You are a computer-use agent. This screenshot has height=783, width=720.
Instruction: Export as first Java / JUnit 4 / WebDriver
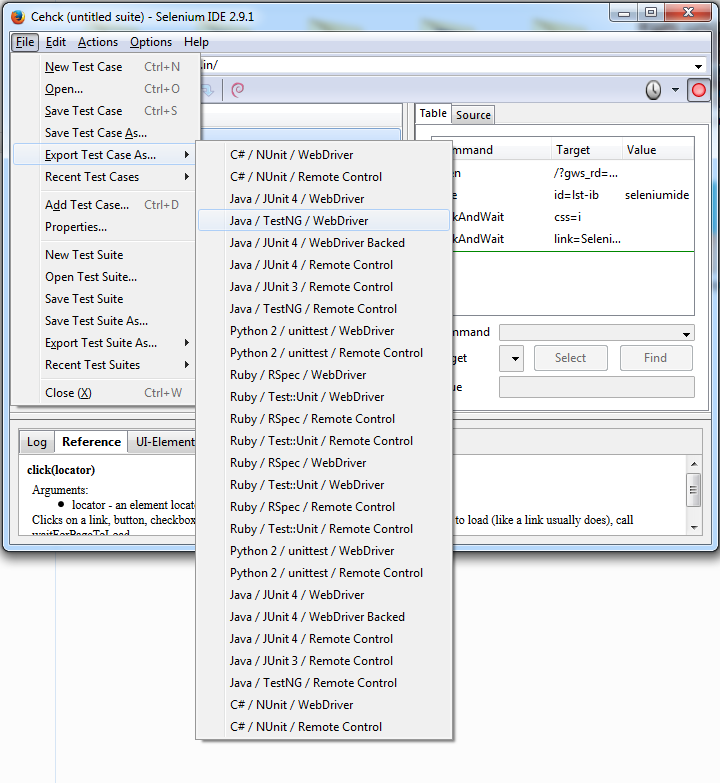(x=324, y=199)
